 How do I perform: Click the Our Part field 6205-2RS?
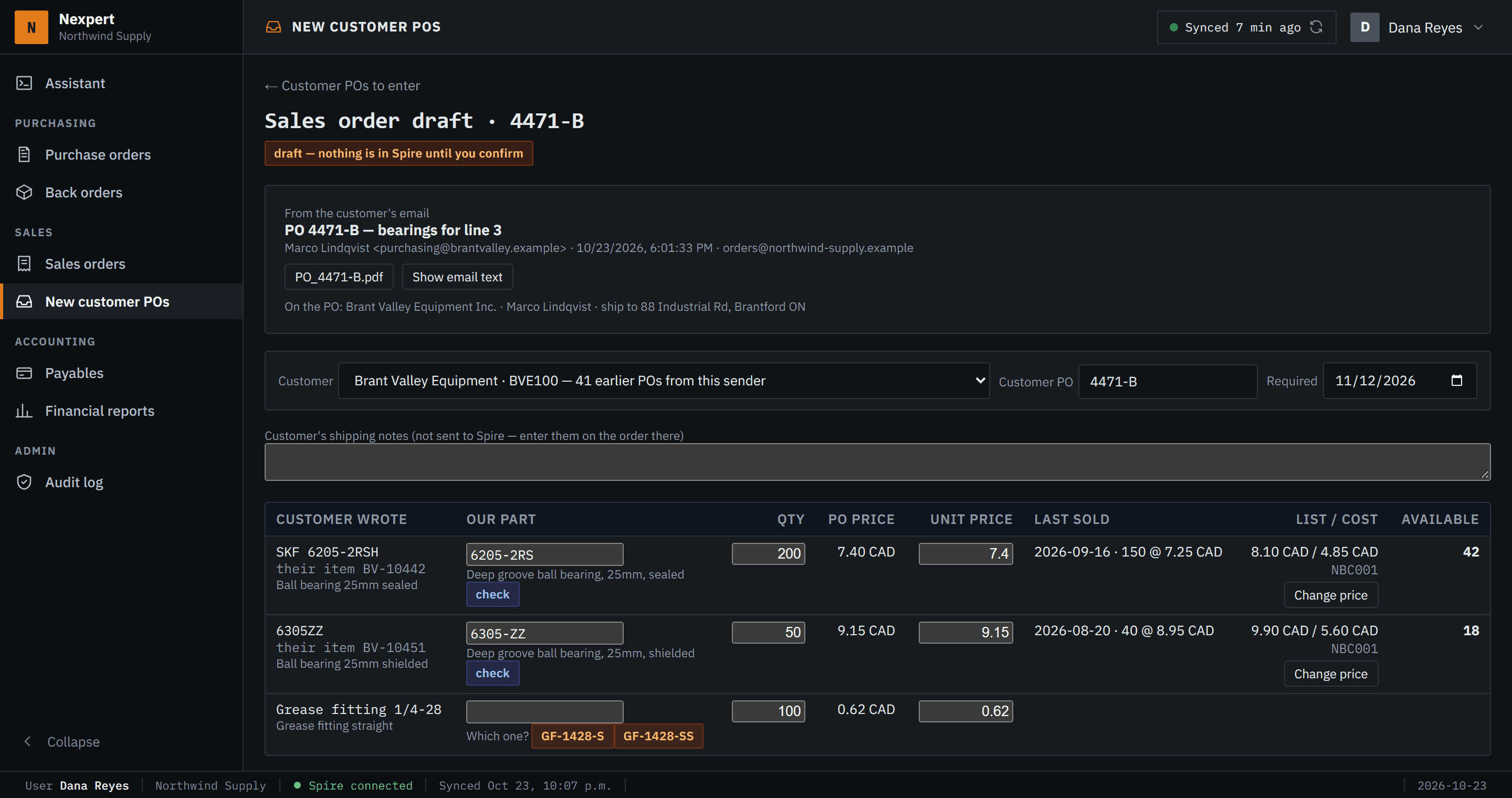coord(544,554)
